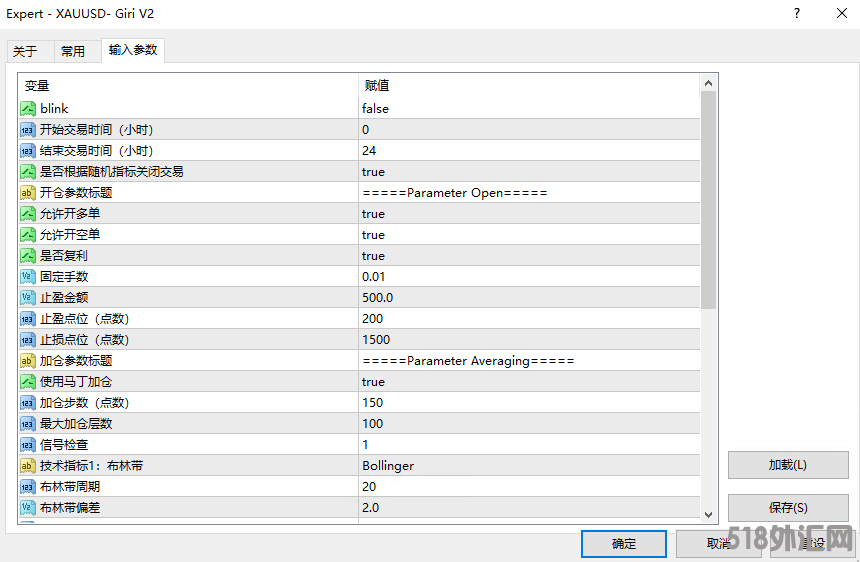Screen dimensions: 860x562
Task: Toggle the 允许开空单 value cell
Action: click(x=373, y=234)
